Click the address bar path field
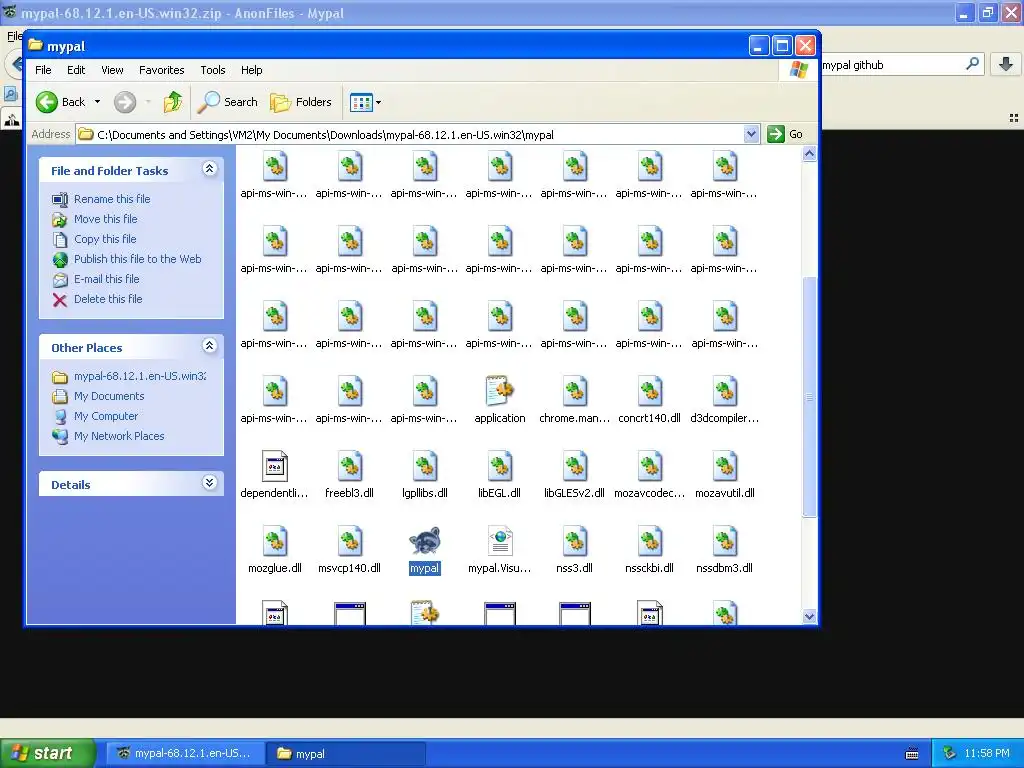Screen dimensions: 1024x768 tap(418, 135)
